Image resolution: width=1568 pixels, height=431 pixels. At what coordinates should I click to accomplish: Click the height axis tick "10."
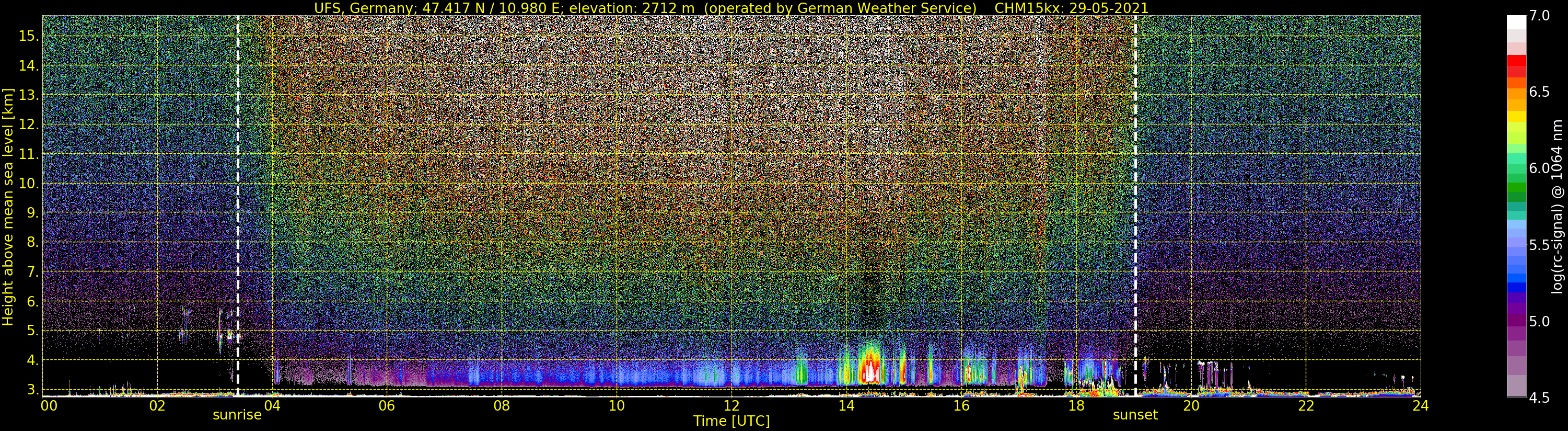point(29,184)
